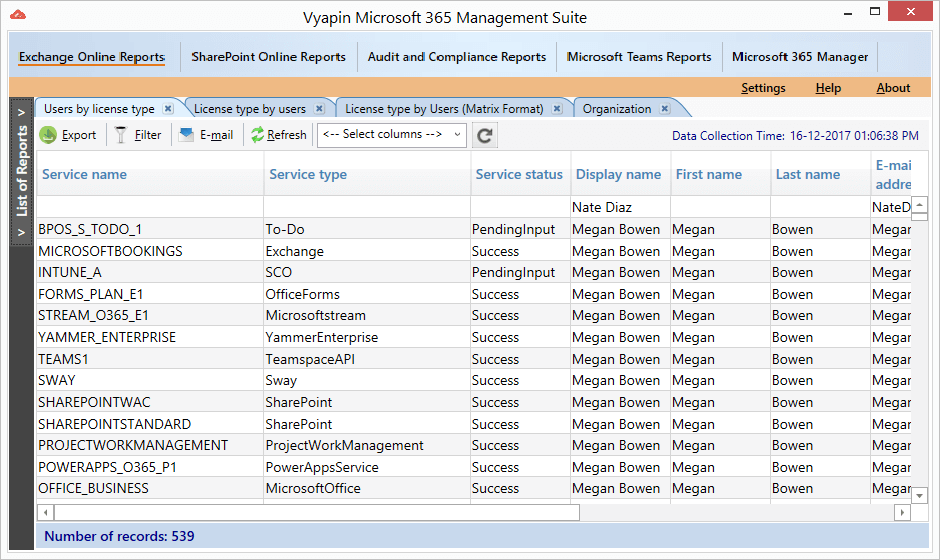Close the License type by users tab
This screenshot has width=940, height=560.
320,109
